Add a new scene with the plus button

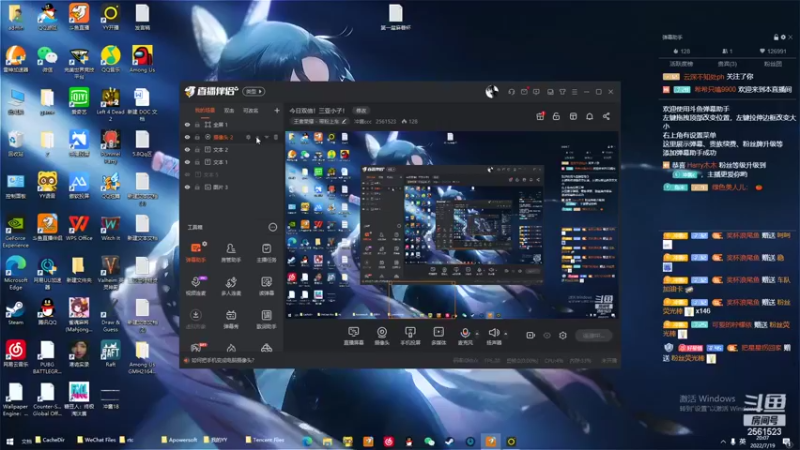277,110
